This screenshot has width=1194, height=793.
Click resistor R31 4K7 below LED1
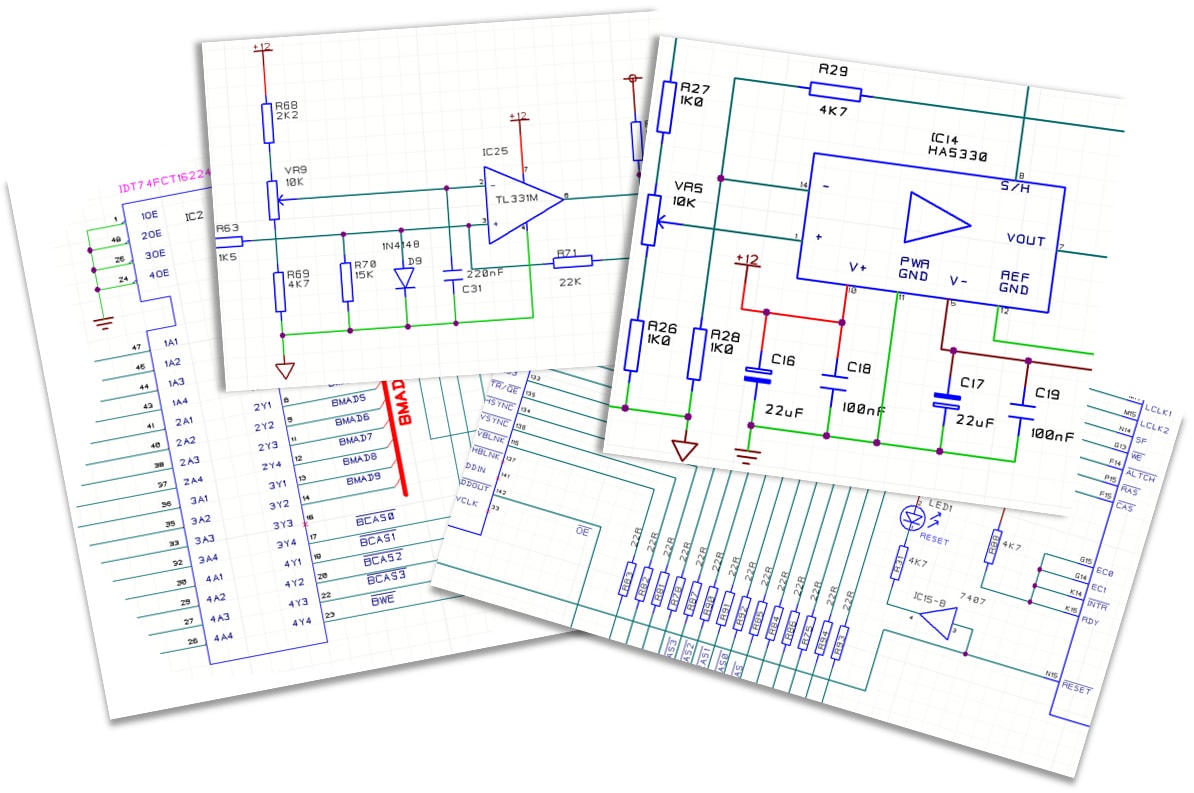pyautogui.click(x=899, y=564)
